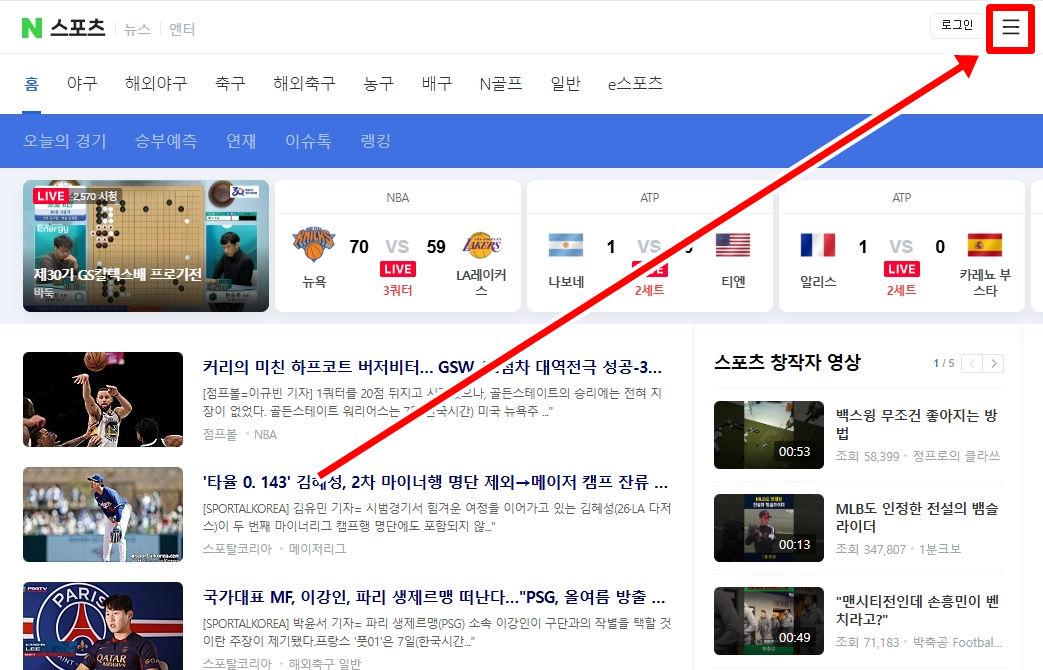
Task: Click the 점프볼 source label
Action: 220,434
